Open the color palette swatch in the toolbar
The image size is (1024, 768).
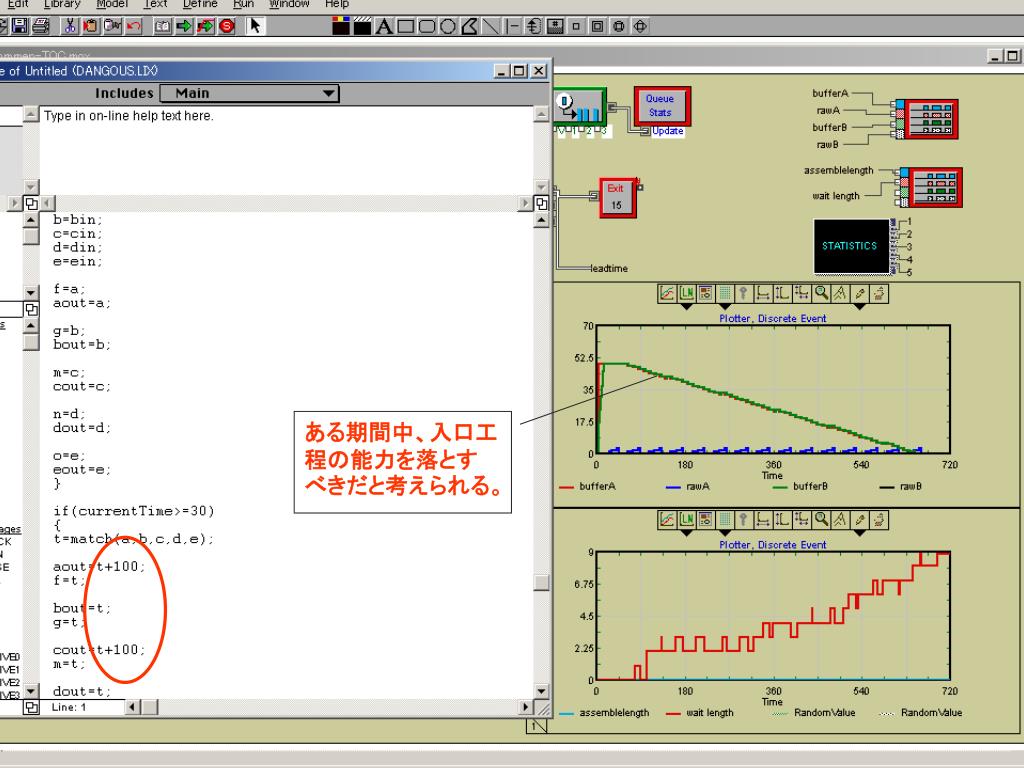pos(341,27)
